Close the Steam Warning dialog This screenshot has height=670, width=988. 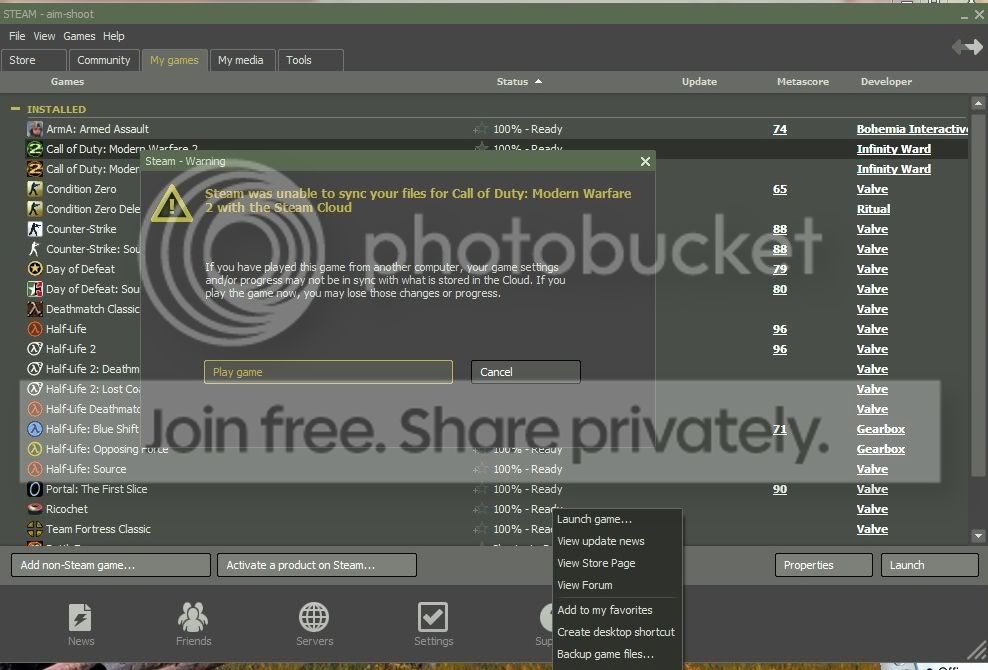tap(645, 161)
